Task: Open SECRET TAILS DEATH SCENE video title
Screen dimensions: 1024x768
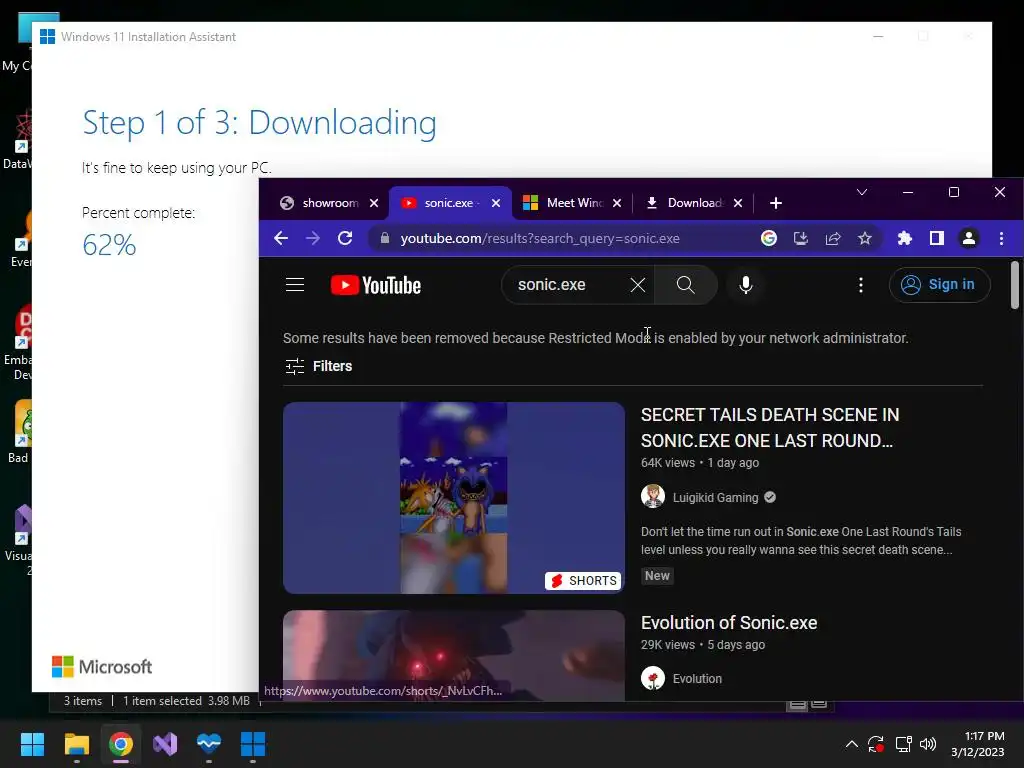Action: point(770,428)
